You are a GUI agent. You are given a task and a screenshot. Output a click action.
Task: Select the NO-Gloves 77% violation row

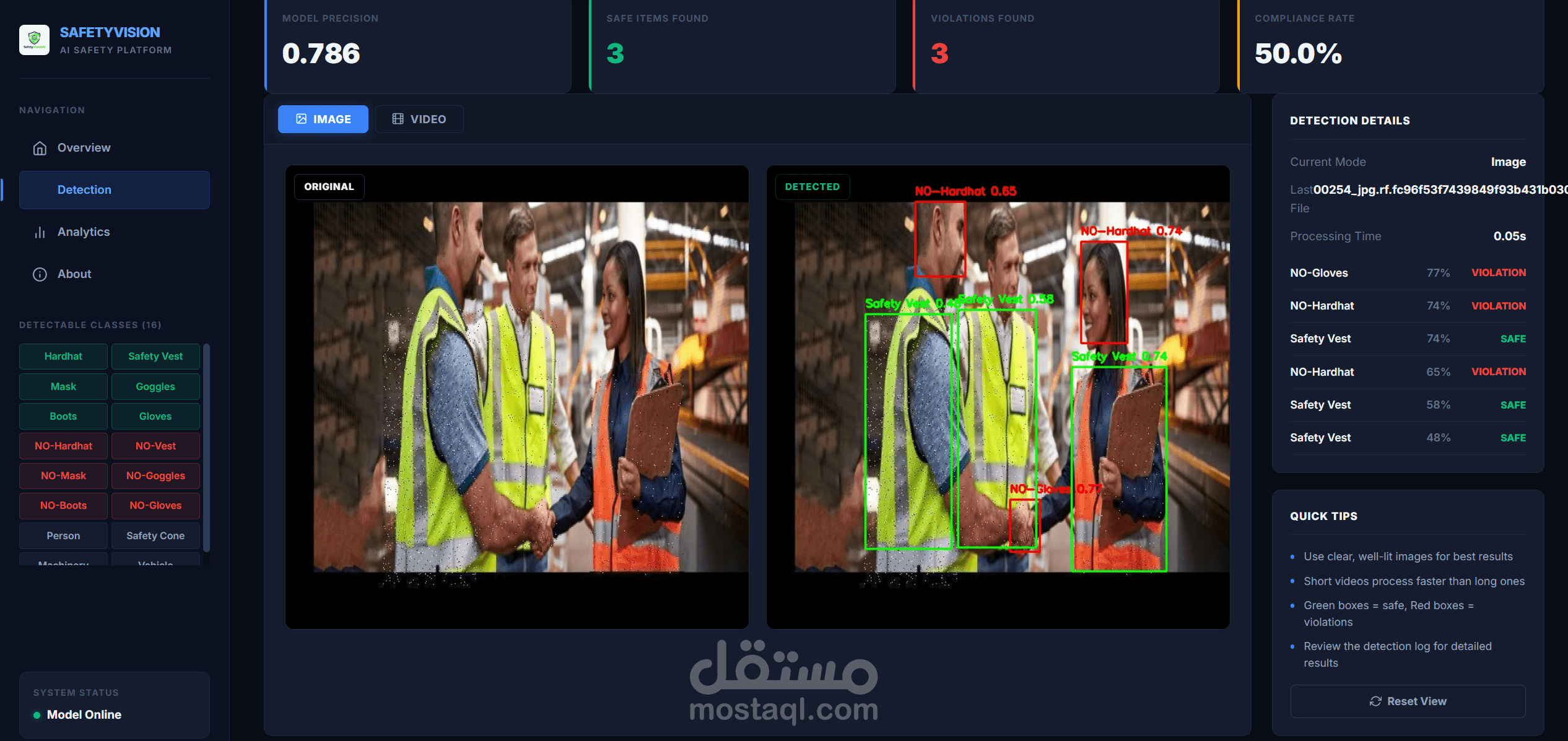point(1407,273)
